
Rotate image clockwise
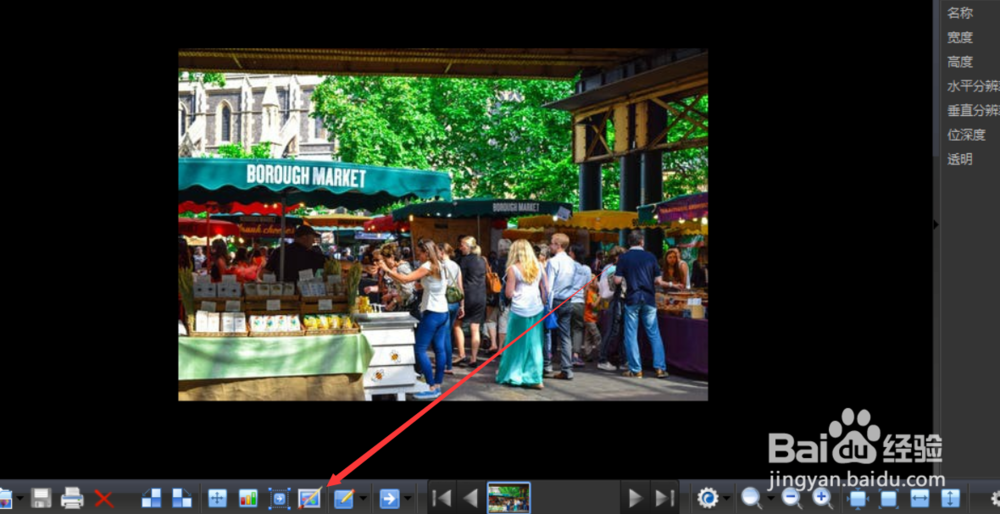[x=182, y=498]
